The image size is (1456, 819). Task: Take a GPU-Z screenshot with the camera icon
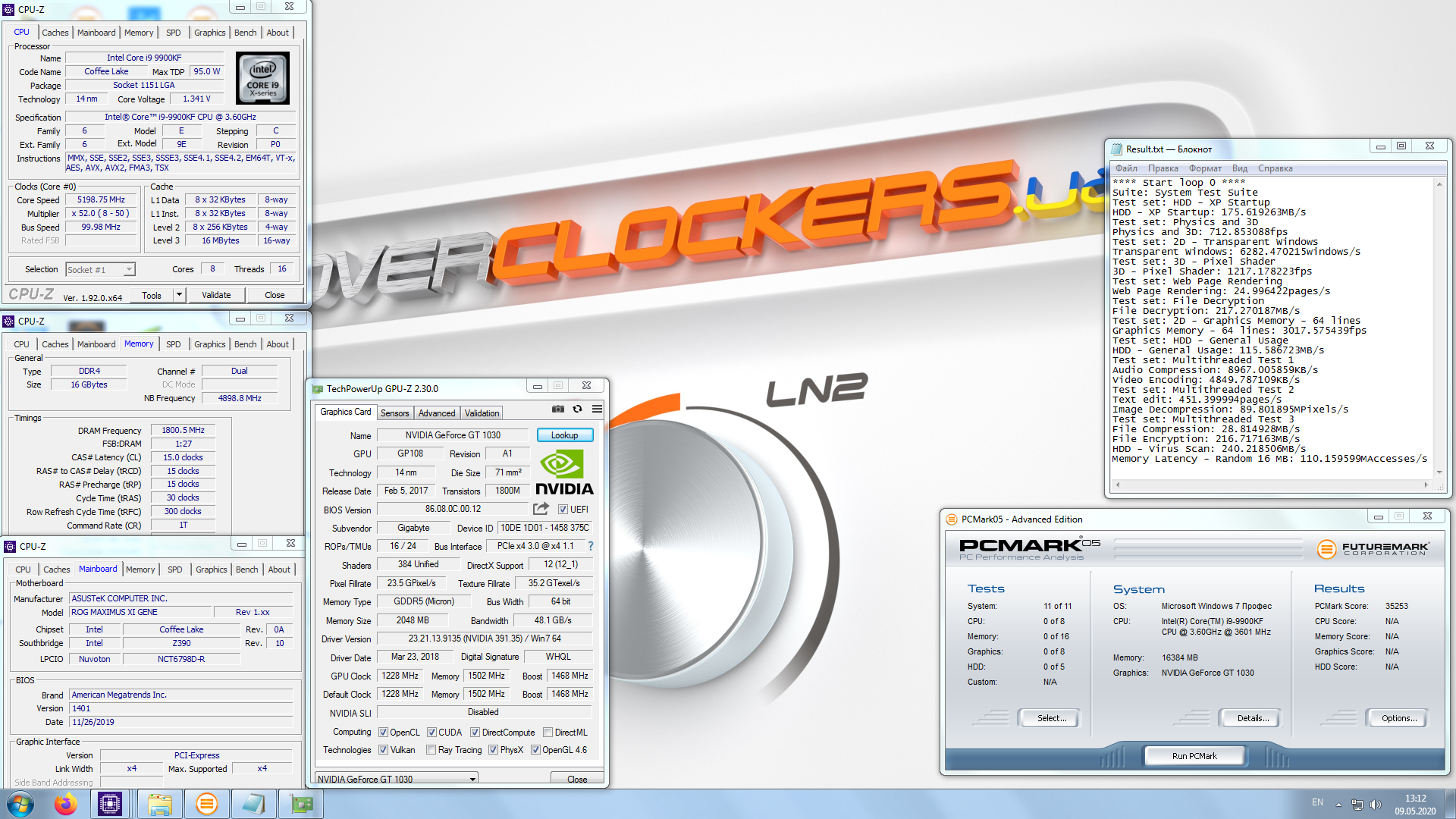557,409
